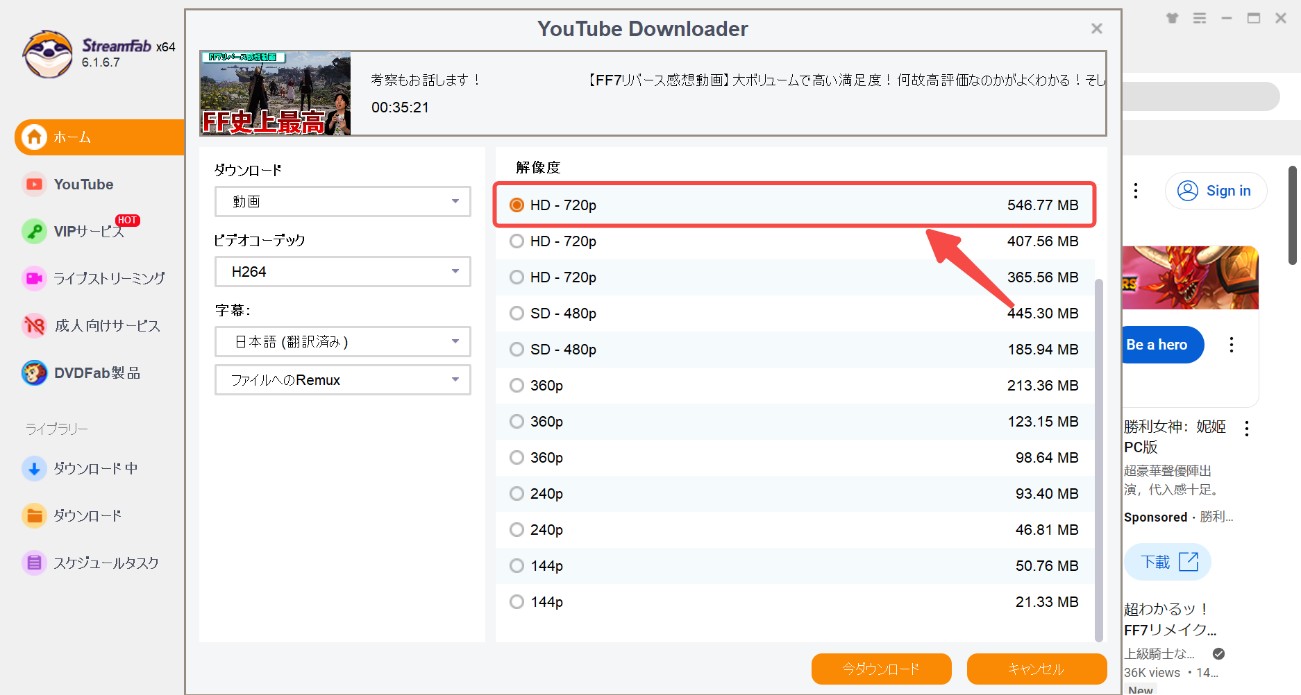1301x695 pixels.
Task: Click the Sponsored label under the ad
Action: [1155, 517]
